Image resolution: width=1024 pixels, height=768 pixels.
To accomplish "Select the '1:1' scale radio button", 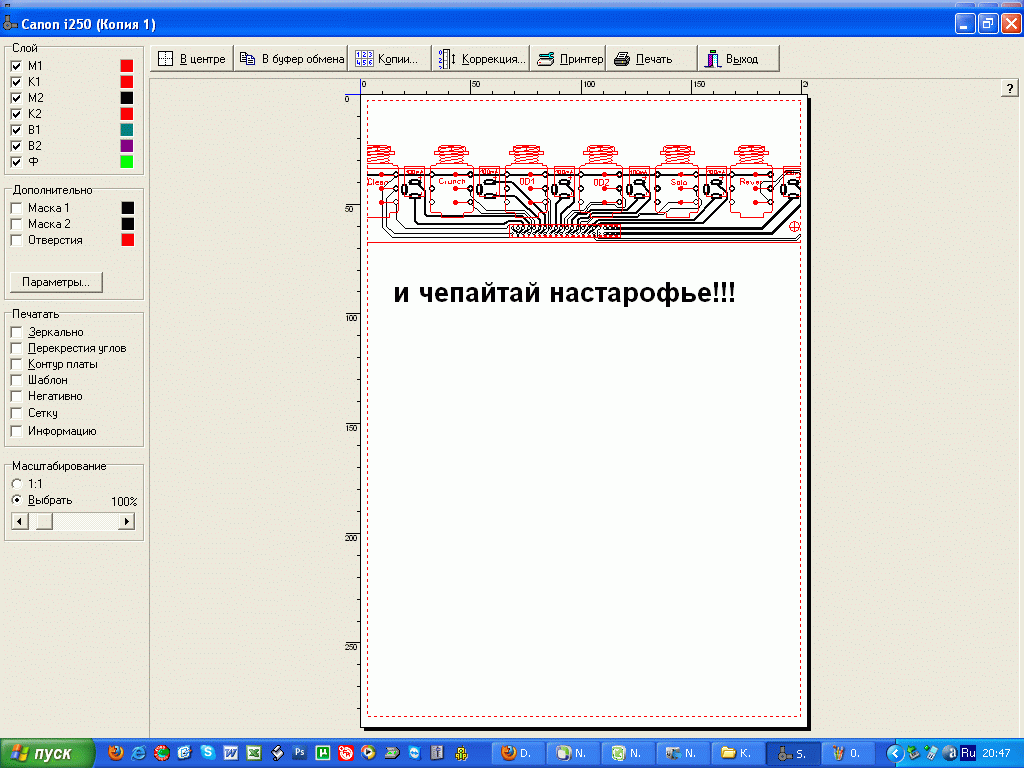I will pos(17,484).
